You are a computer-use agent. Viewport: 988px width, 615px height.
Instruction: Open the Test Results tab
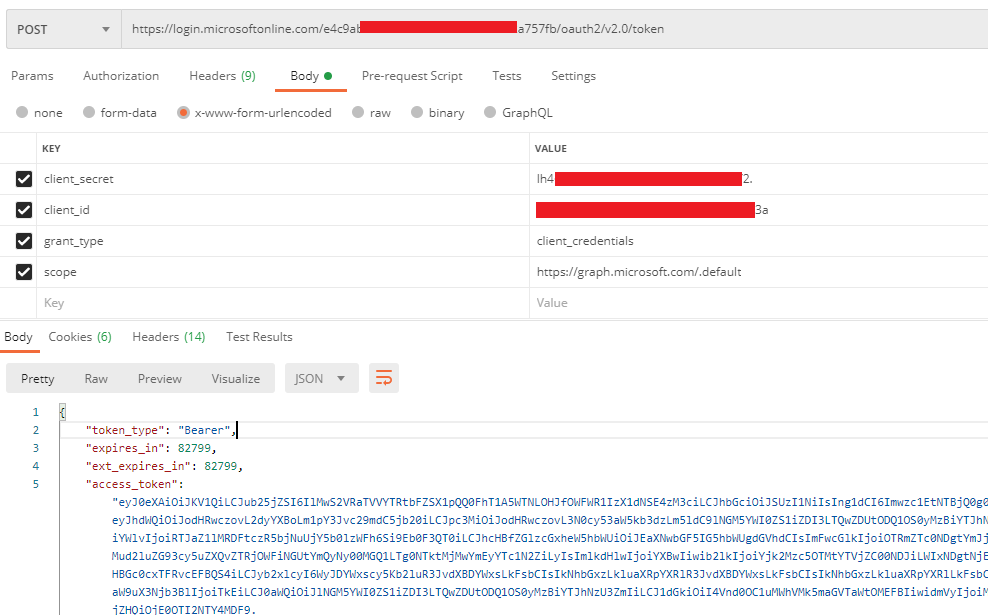pyautogui.click(x=259, y=336)
